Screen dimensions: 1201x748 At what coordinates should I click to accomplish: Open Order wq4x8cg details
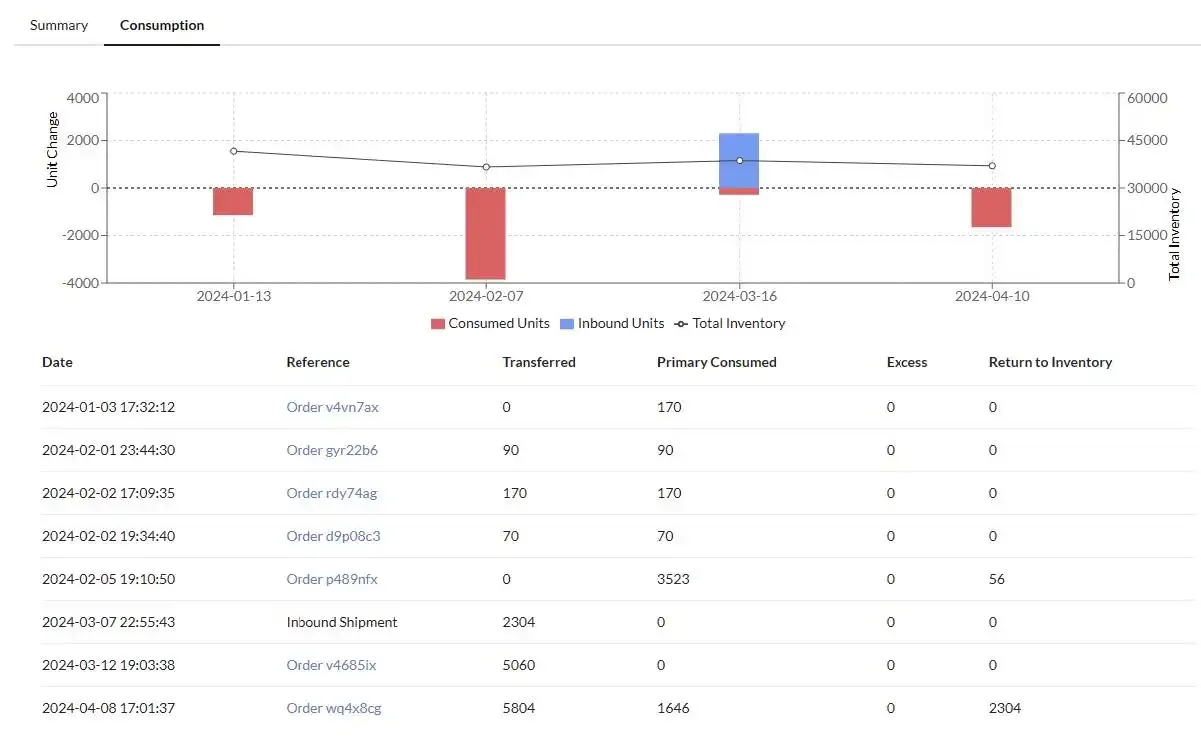point(332,708)
